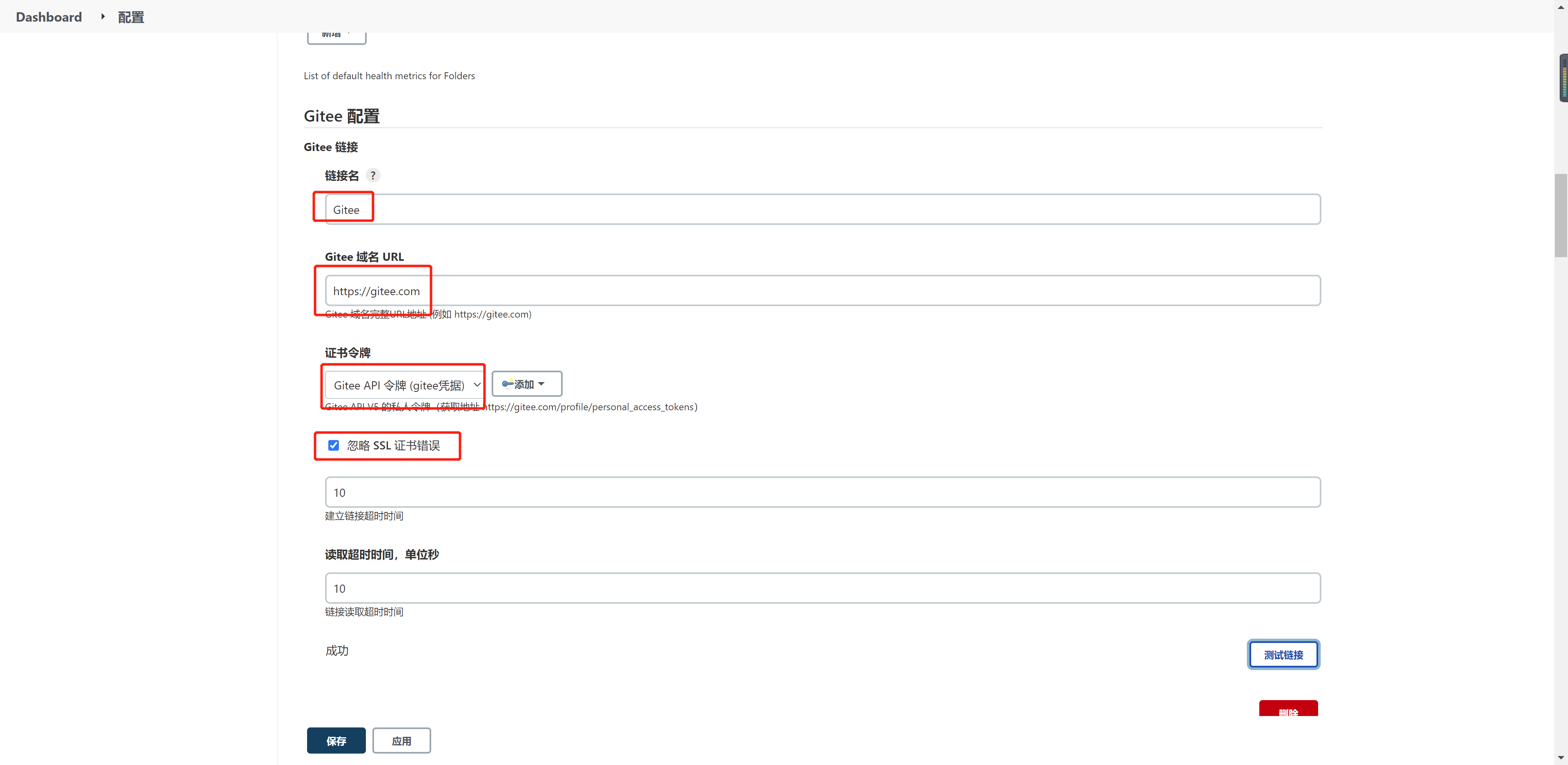Toggle the 忽略 SSL 证书错误 checkbox
This screenshot has width=1568, height=765.
(334, 445)
